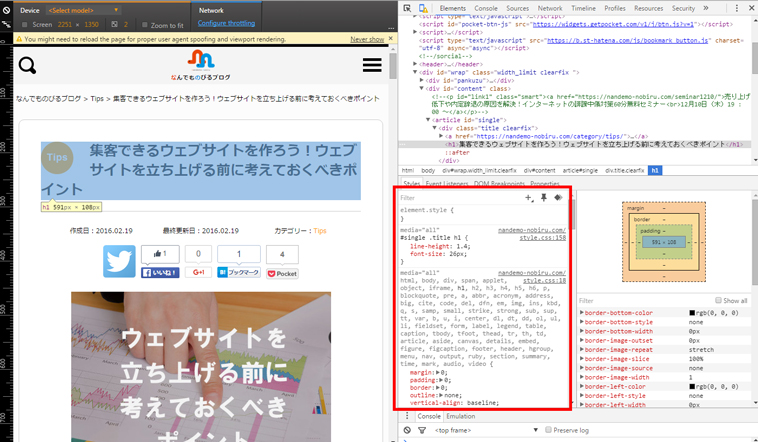Open the Select model device dropdown
The height and width of the screenshot is (442, 758).
tap(83, 10)
